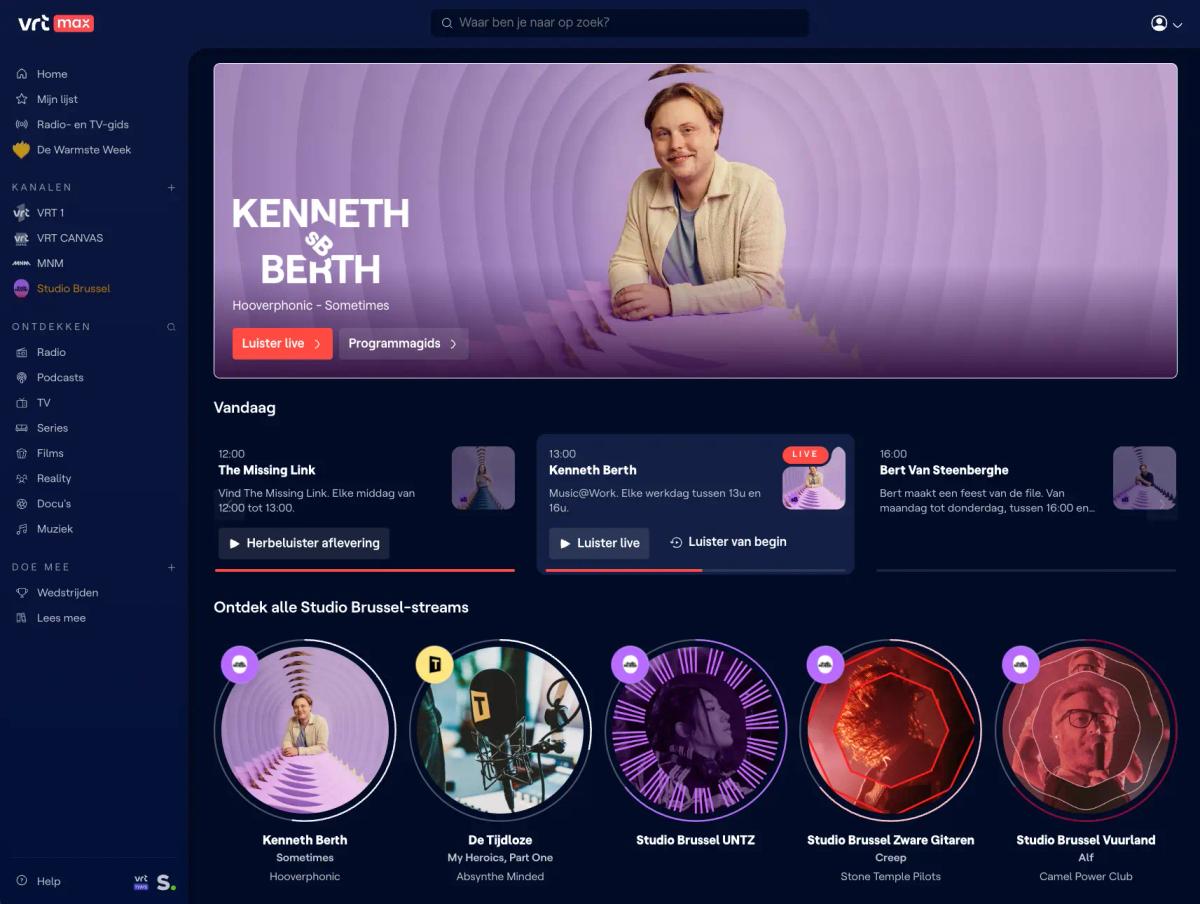Viewport: 1200px width, 904px height.
Task: Click the Films clapperboard icon
Action: (21, 453)
